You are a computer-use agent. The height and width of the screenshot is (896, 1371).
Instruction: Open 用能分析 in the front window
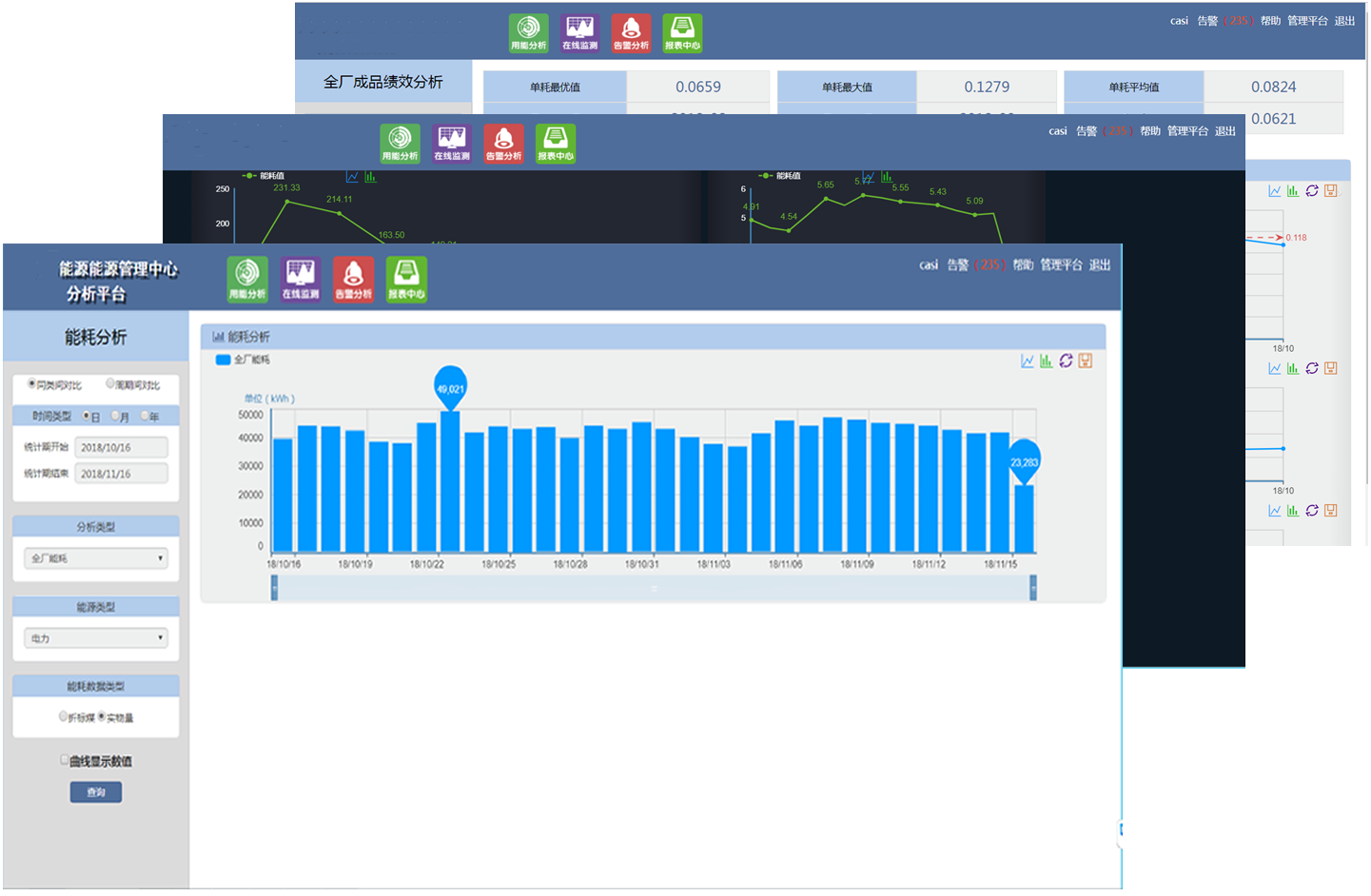coord(247,280)
